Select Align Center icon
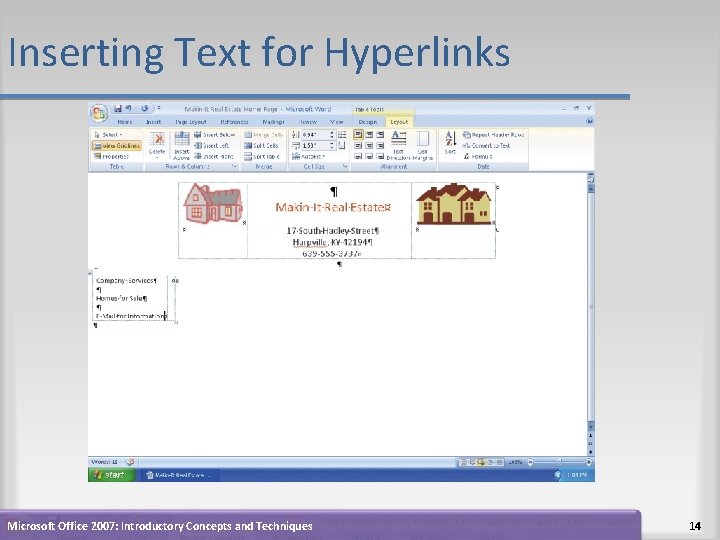The width and height of the screenshot is (720, 540). pos(369,146)
